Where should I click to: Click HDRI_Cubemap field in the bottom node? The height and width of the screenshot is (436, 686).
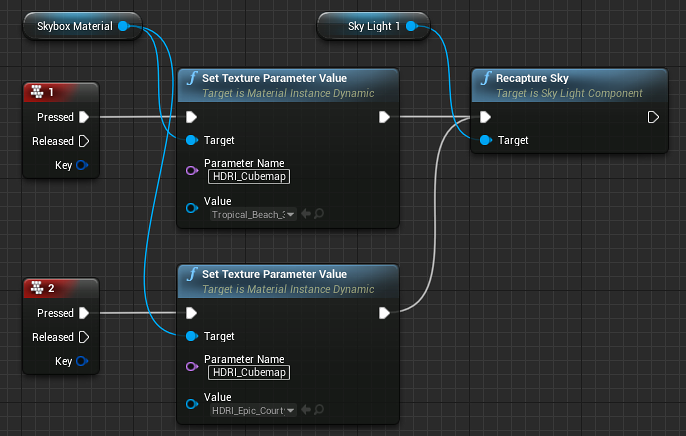tap(248, 373)
